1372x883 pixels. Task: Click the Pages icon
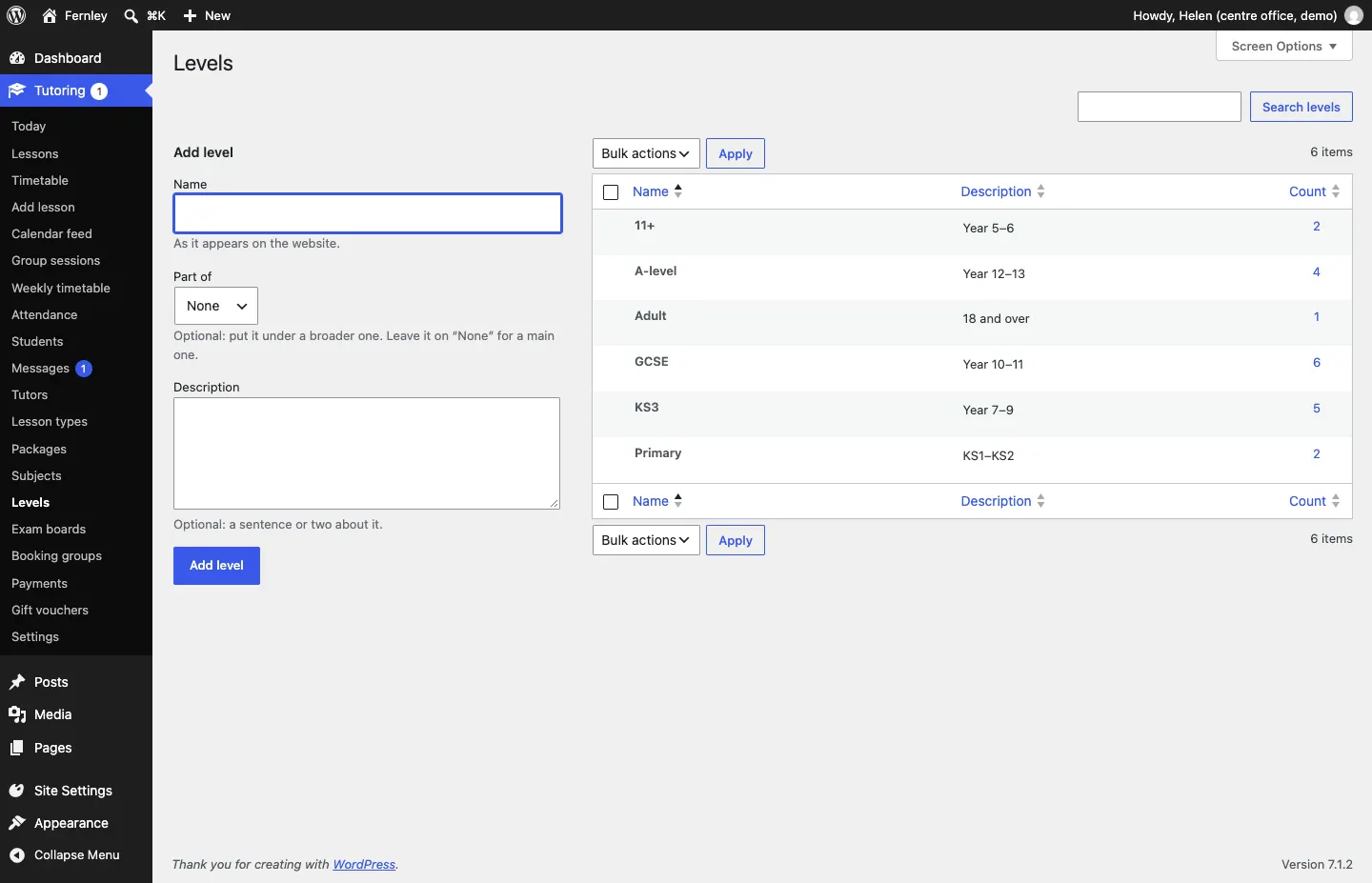(x=17, y=748)
